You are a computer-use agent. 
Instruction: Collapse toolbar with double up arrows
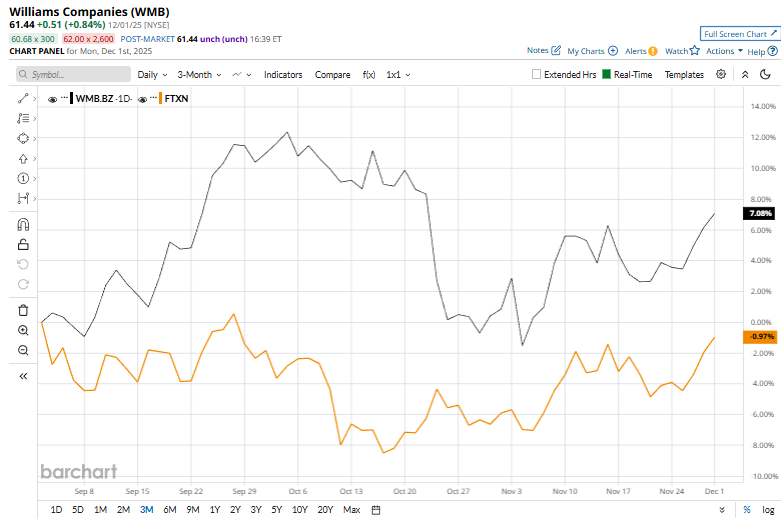coord(745,74)
